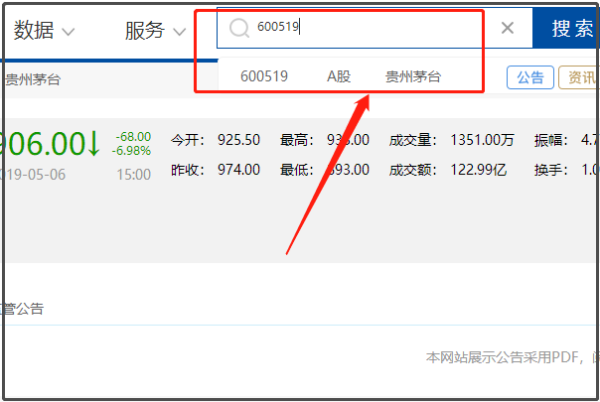Click the 资讯 button
Viewport: 600px width, 402px height.
pos(579,78)
